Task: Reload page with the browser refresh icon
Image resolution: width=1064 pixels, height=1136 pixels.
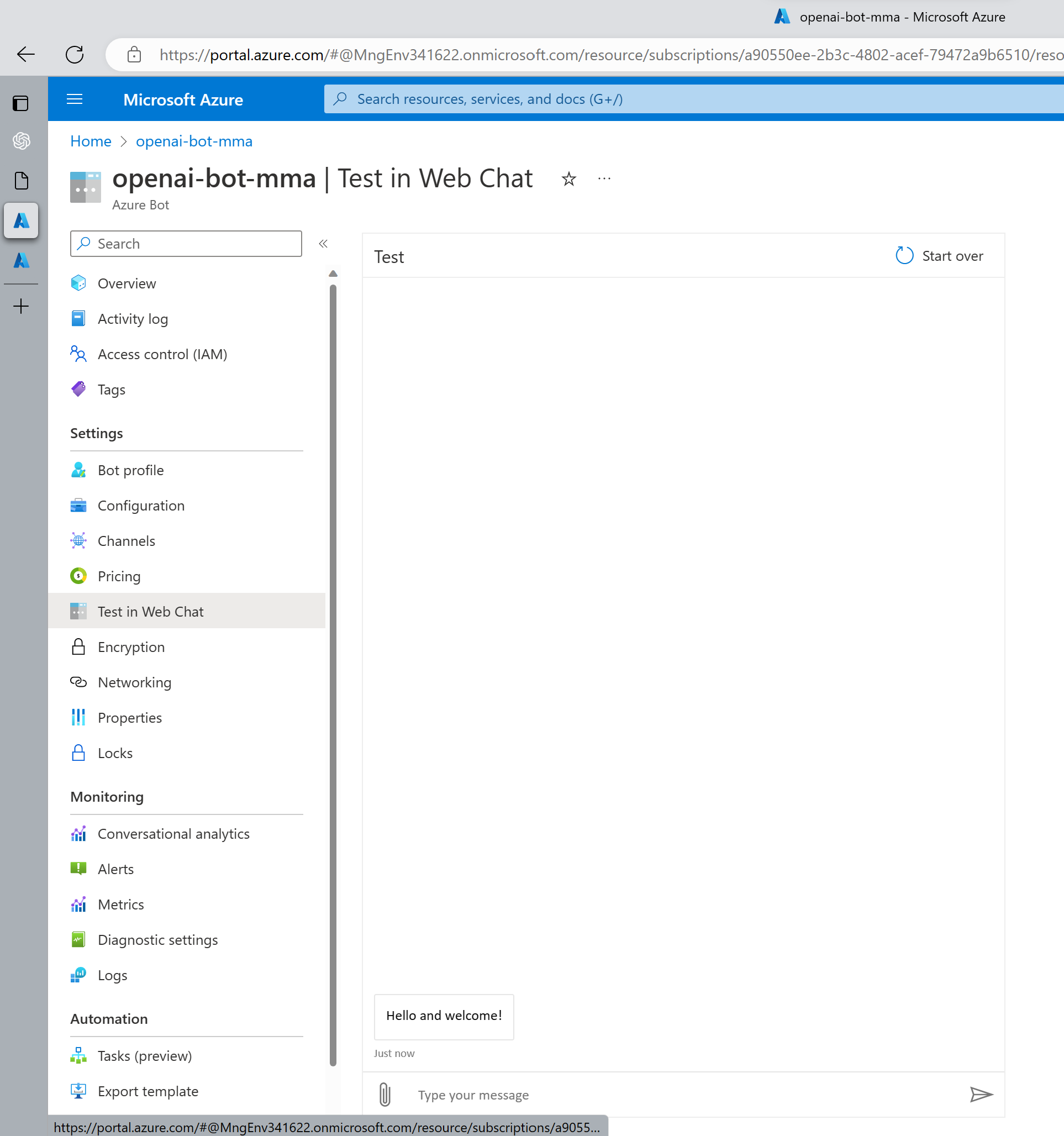Action: click(x=75, y=55)
